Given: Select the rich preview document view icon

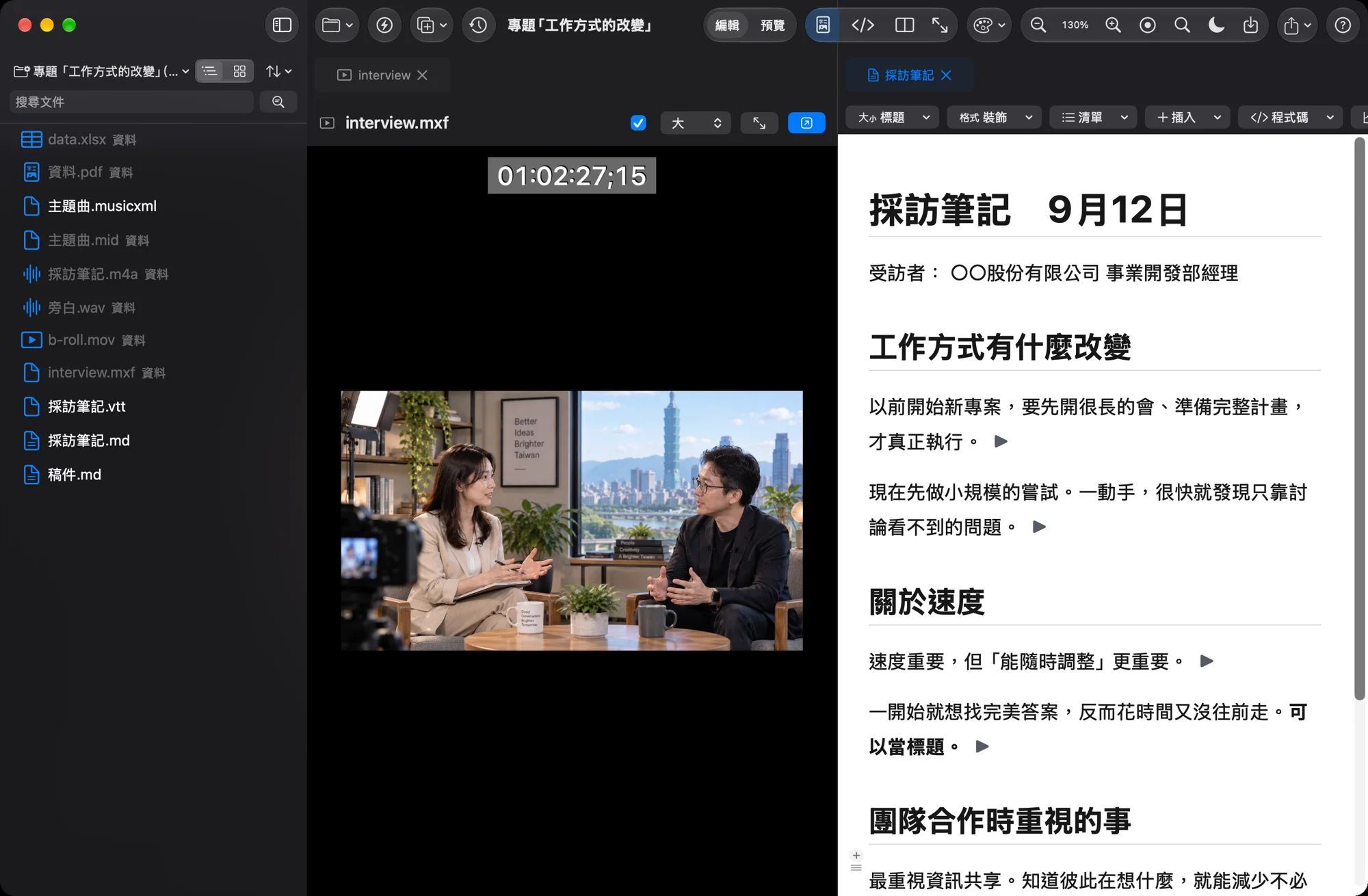Looking at the screenshot, I should coord(823,25).
